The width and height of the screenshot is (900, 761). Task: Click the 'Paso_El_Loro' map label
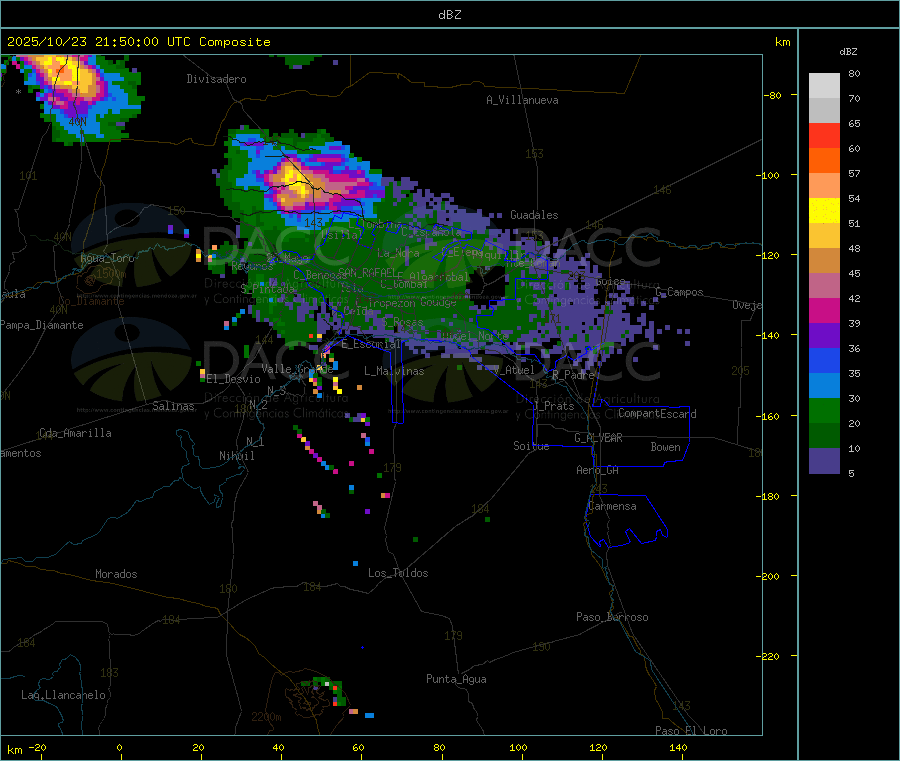tap(692, 731)
